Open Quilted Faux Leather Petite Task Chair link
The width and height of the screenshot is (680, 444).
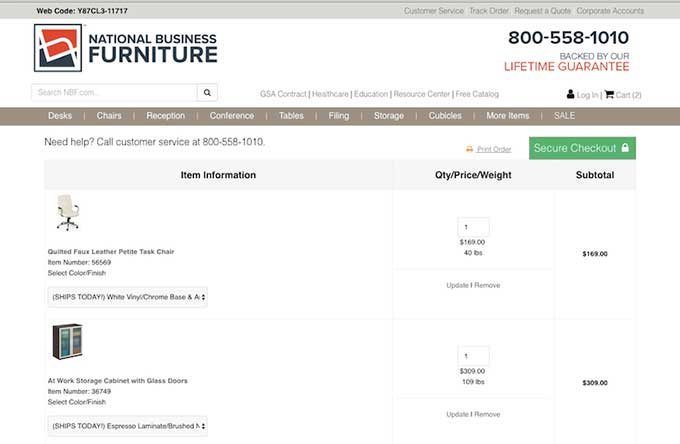pos(111,251)
